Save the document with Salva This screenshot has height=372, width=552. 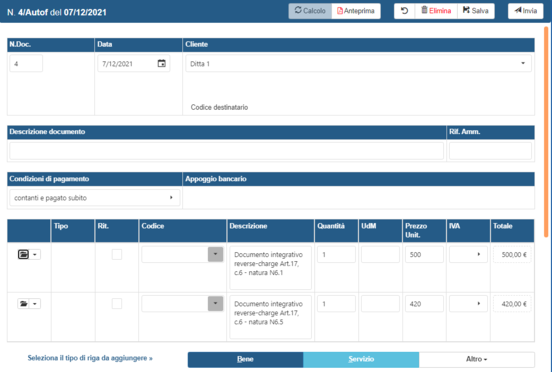coord(476,11)
